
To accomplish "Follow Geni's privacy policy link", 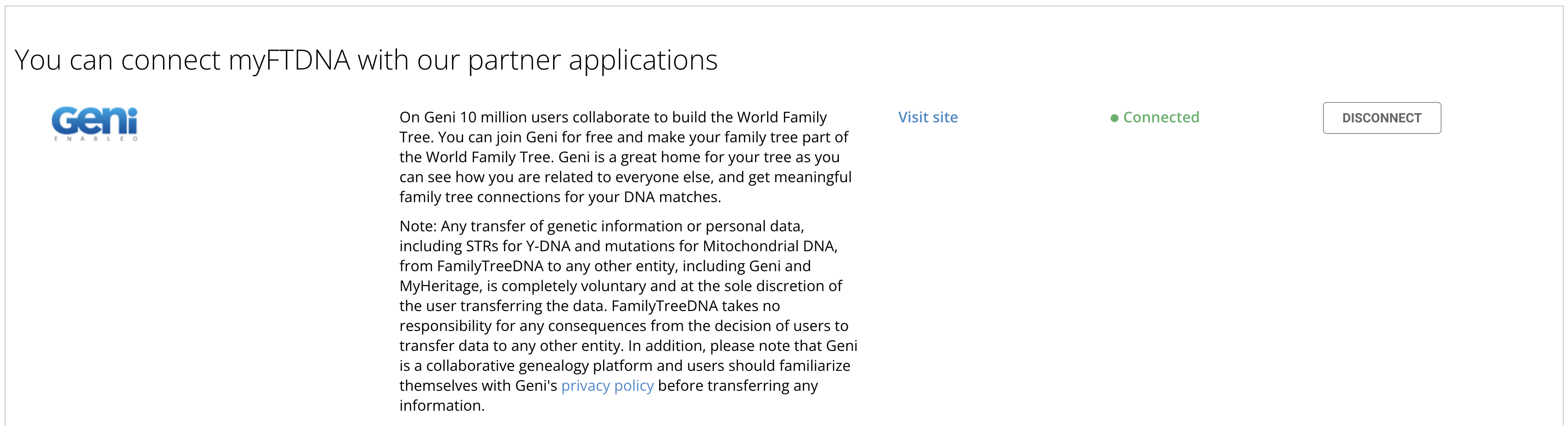I will tap(607, 386).
